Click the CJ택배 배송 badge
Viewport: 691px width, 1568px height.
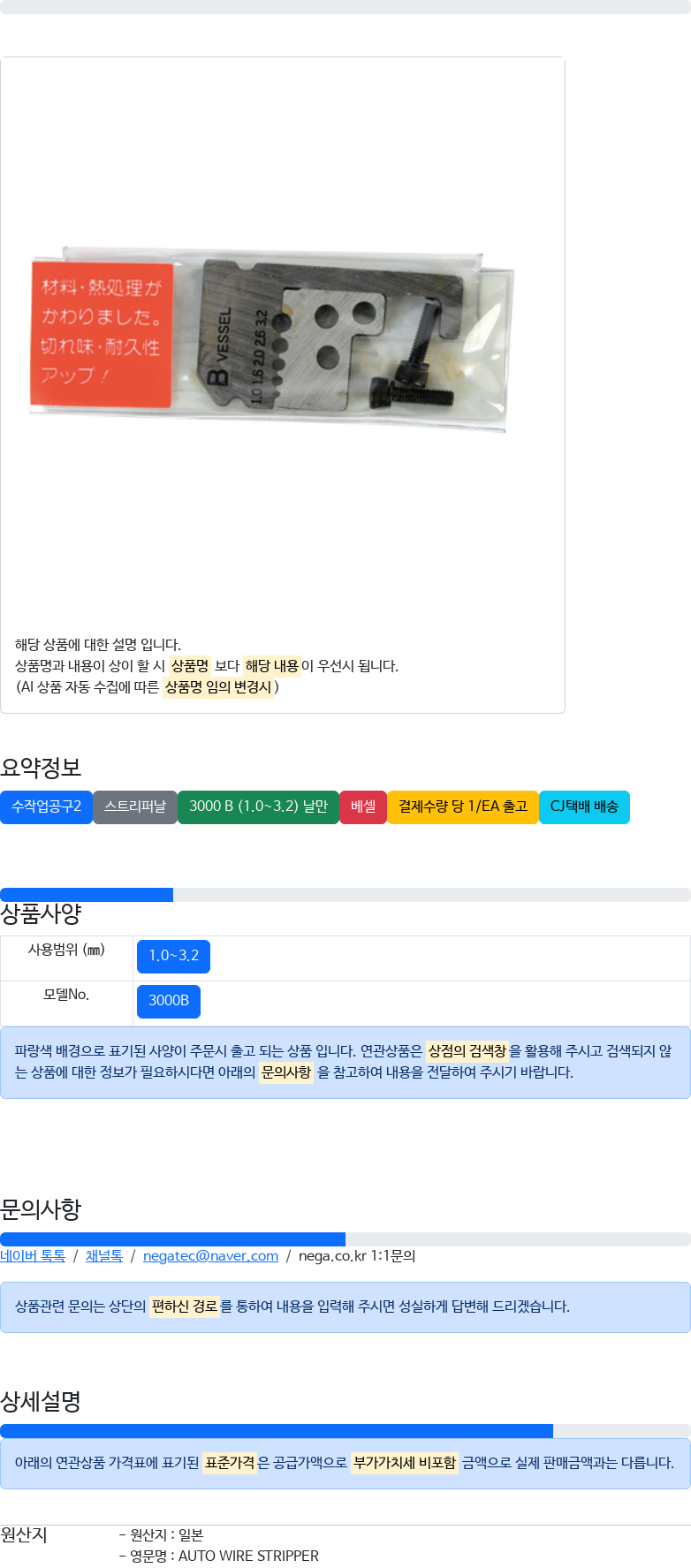[584, 807]
